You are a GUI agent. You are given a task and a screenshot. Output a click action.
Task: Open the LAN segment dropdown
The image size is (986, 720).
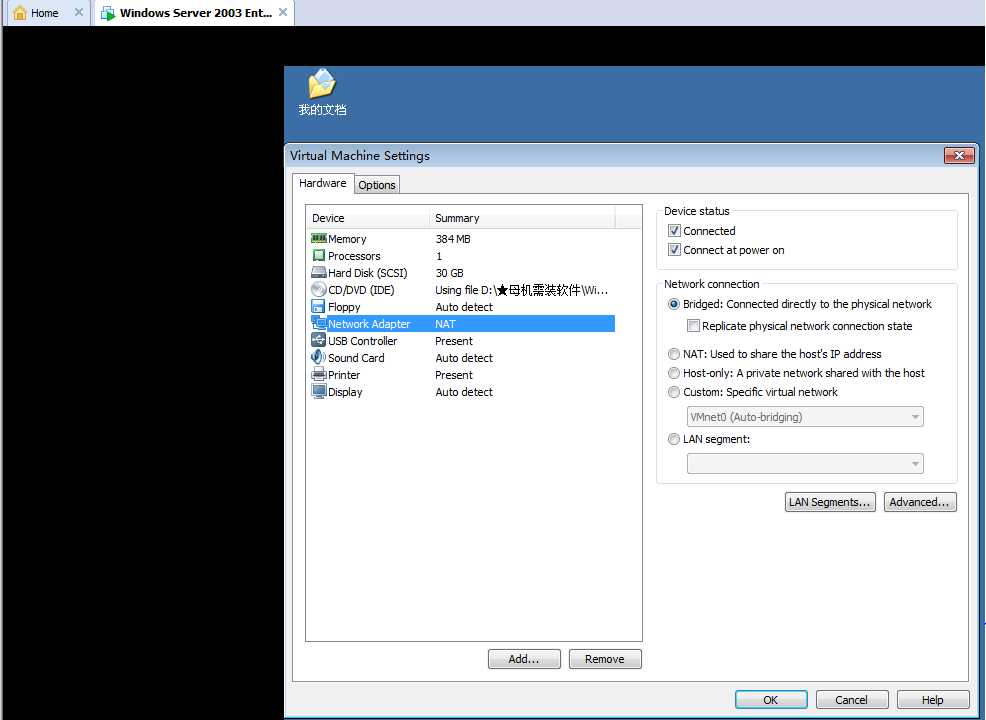(805, 464)
